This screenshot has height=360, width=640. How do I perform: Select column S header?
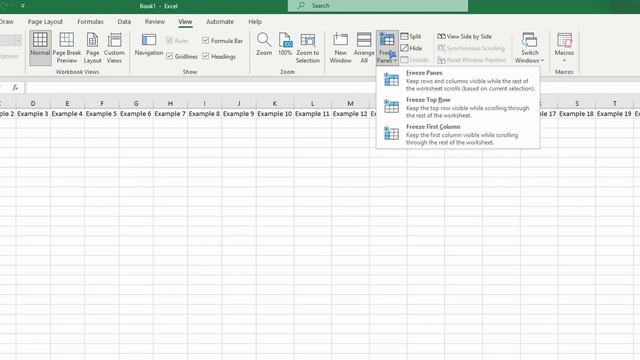[x=577, y=103]
